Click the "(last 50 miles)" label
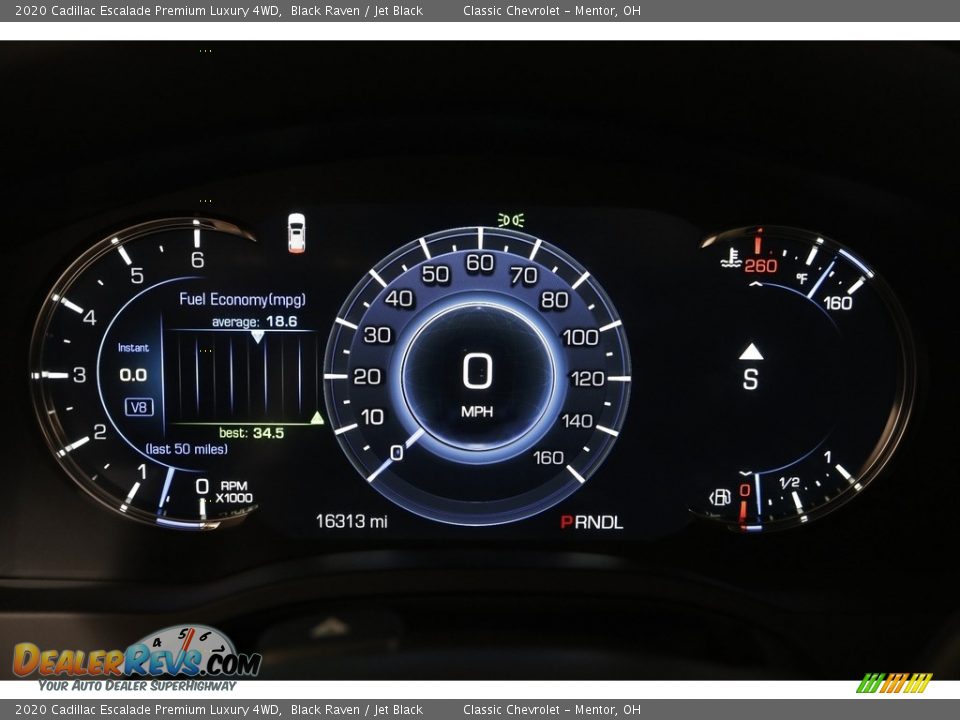Viewport: 960px width, 720px height. 187,449
